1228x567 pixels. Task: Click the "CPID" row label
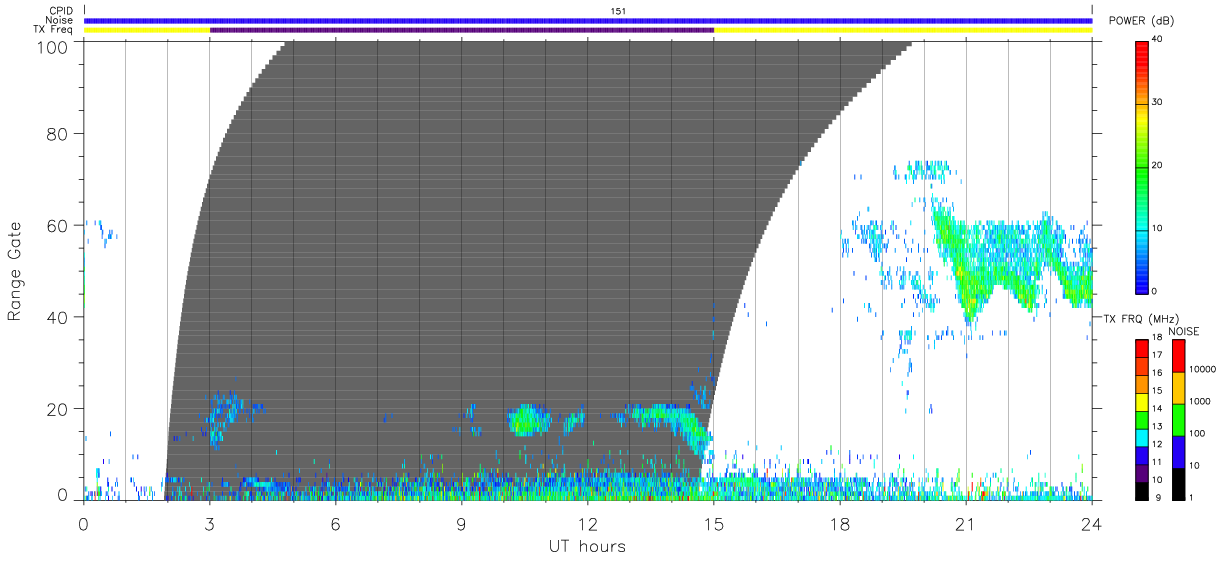click(x=62, y=11)
